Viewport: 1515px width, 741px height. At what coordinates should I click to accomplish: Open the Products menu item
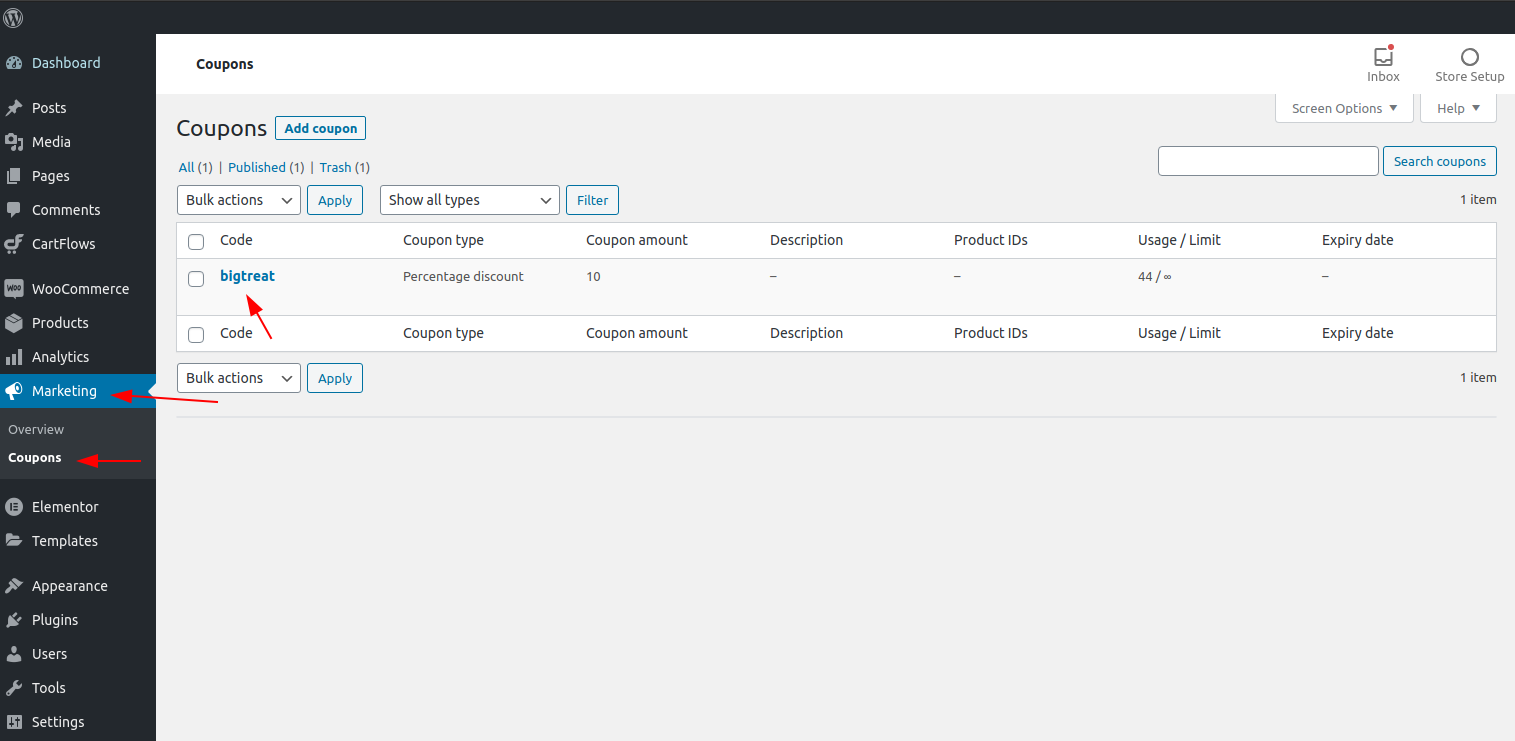pyautogui.click(x=60, y=323)
